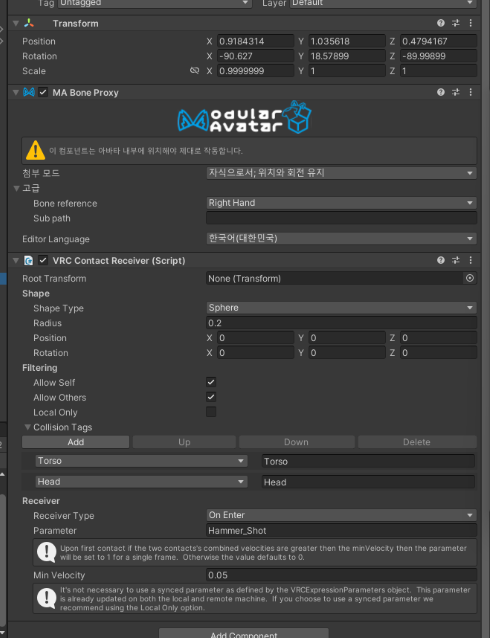Click the Min Velocity field

341,575
